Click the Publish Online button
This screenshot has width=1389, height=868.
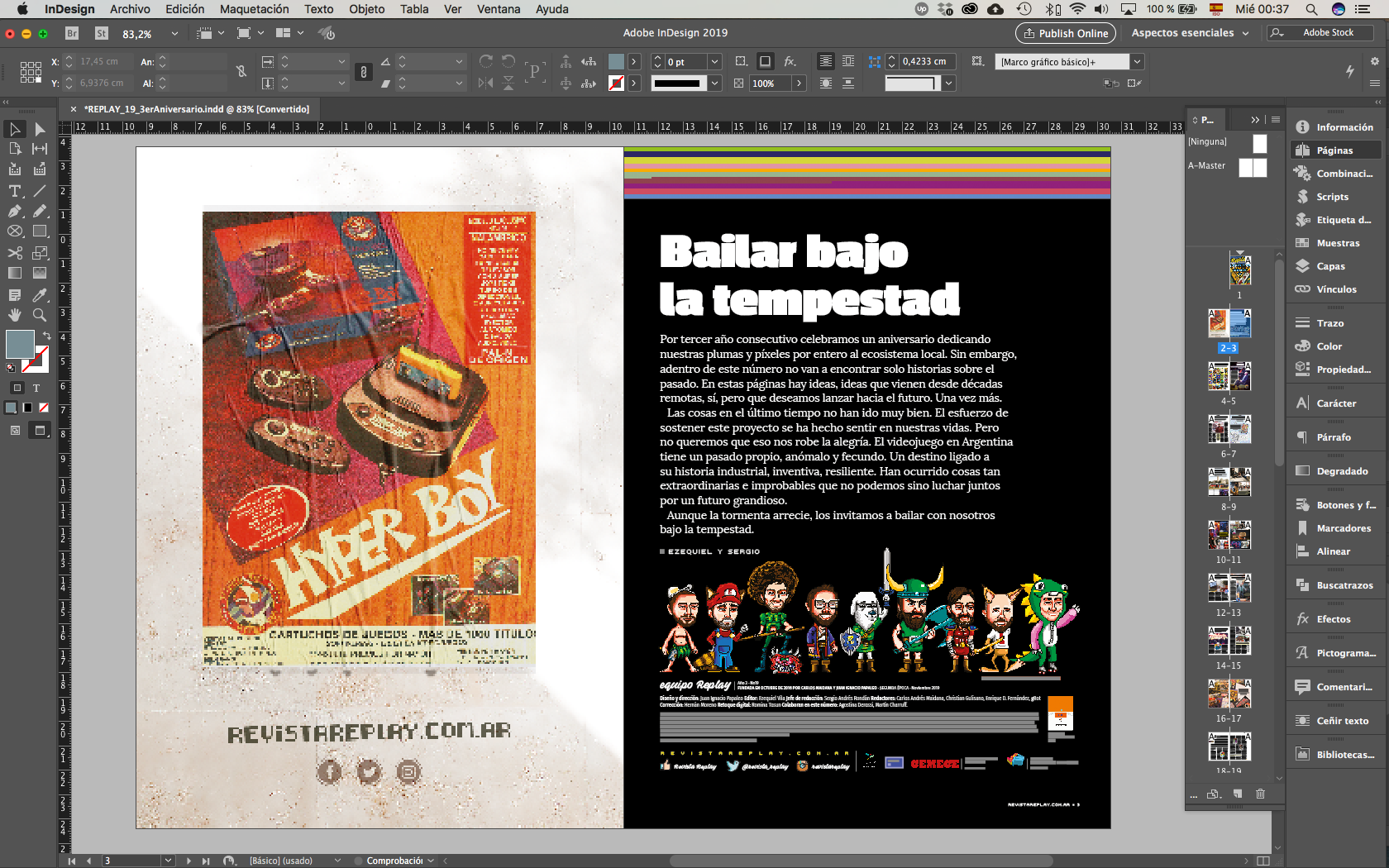pos(1066,33)
